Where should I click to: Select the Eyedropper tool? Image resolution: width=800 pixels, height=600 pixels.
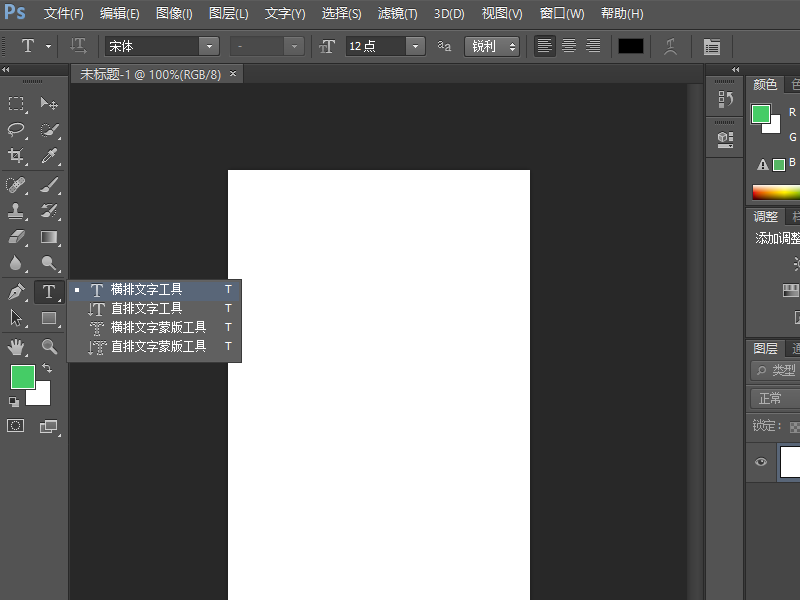pos(49,155)
